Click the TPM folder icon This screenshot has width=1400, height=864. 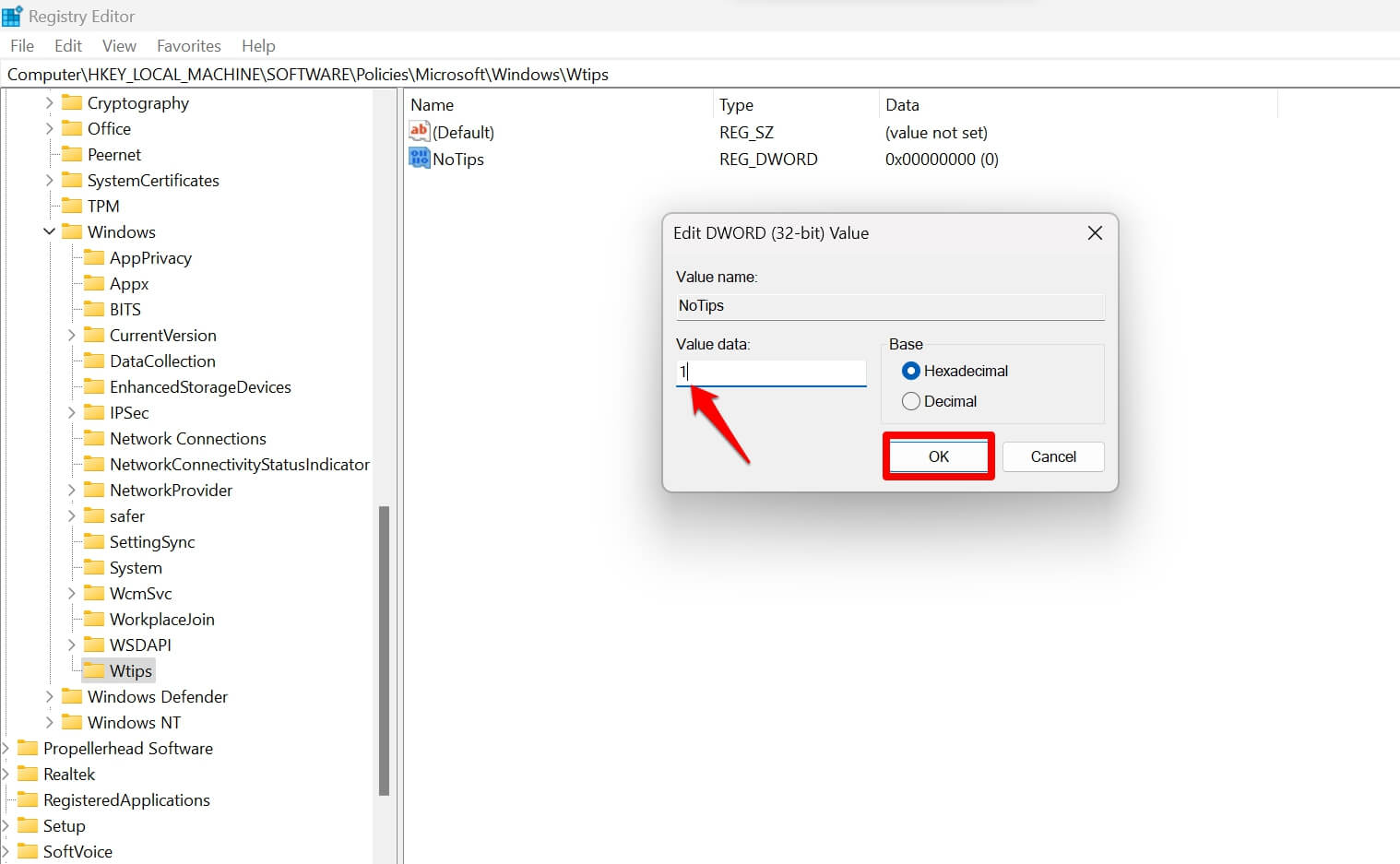coord(72,206)
